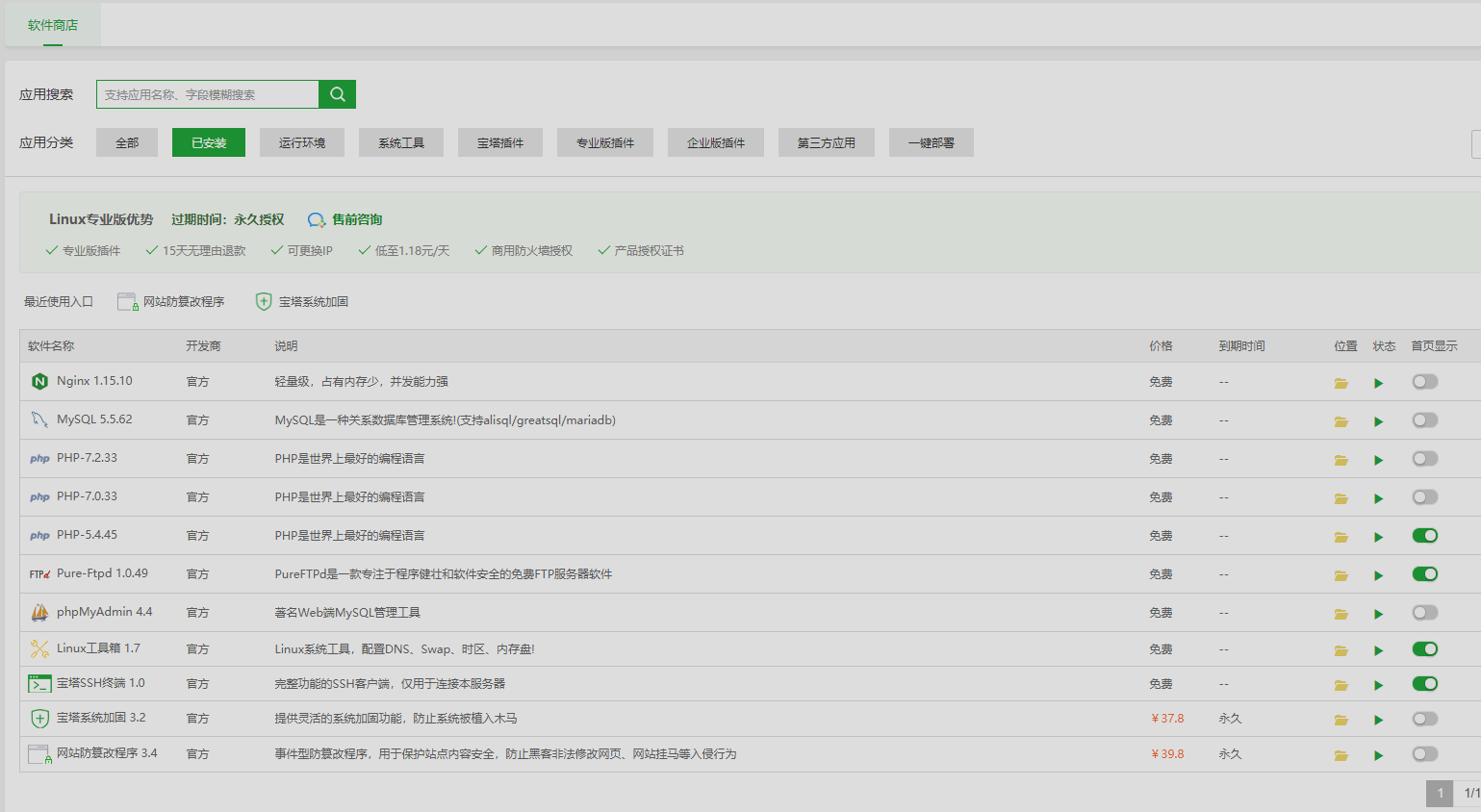Viewport: 1481px width, 812px height.
Task: Open 售前咨询 consultation link
Action: [345, 219]
